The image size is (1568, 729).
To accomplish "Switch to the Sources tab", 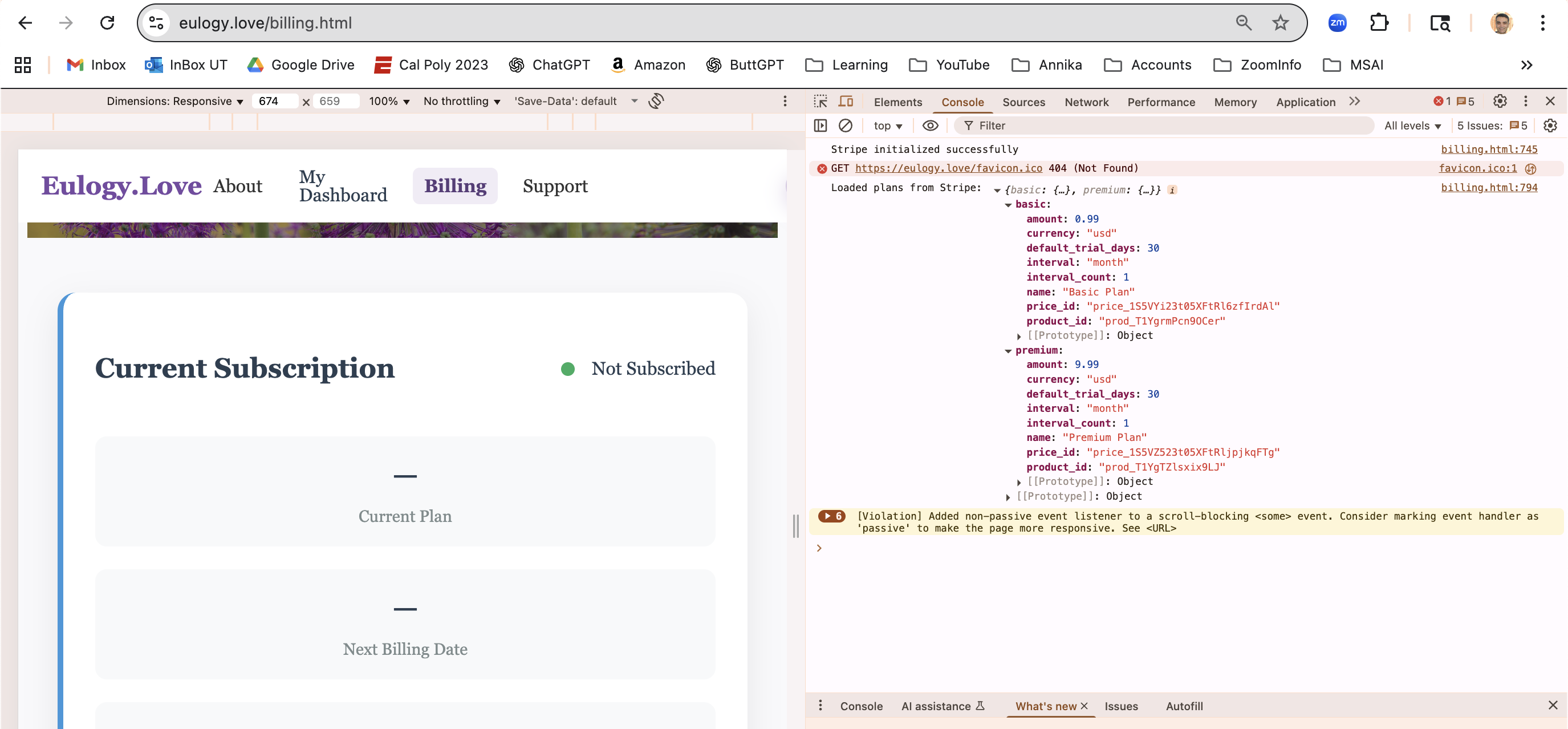I will (x=1023, y=102).
